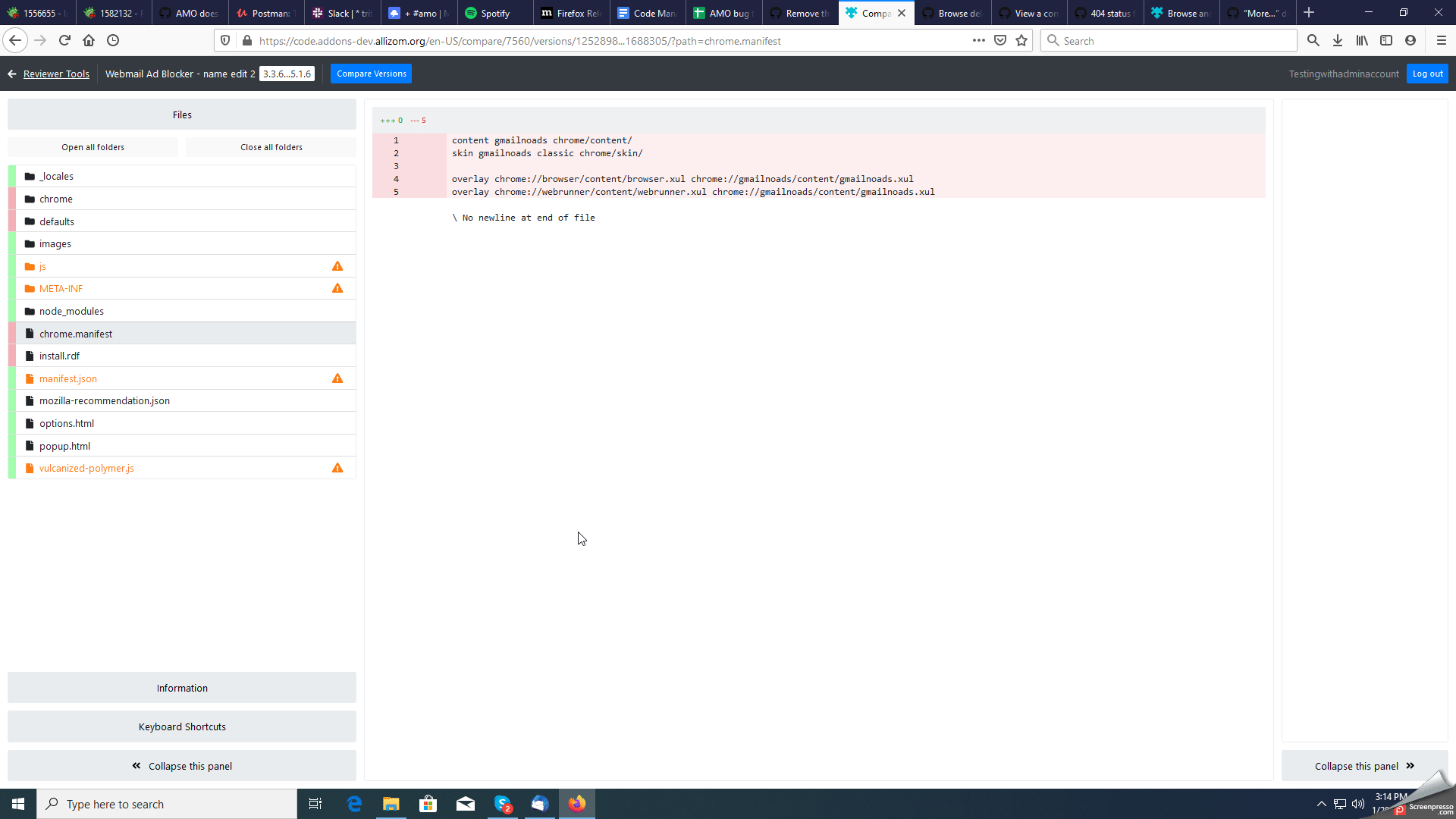The image size is (1456, 819).
Task: Open the page actions three-dots icon
Action: [979, 41]
